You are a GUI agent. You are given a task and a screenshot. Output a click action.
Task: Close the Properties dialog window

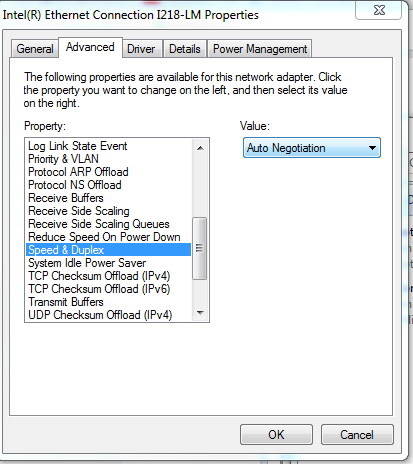pos(379,10)
